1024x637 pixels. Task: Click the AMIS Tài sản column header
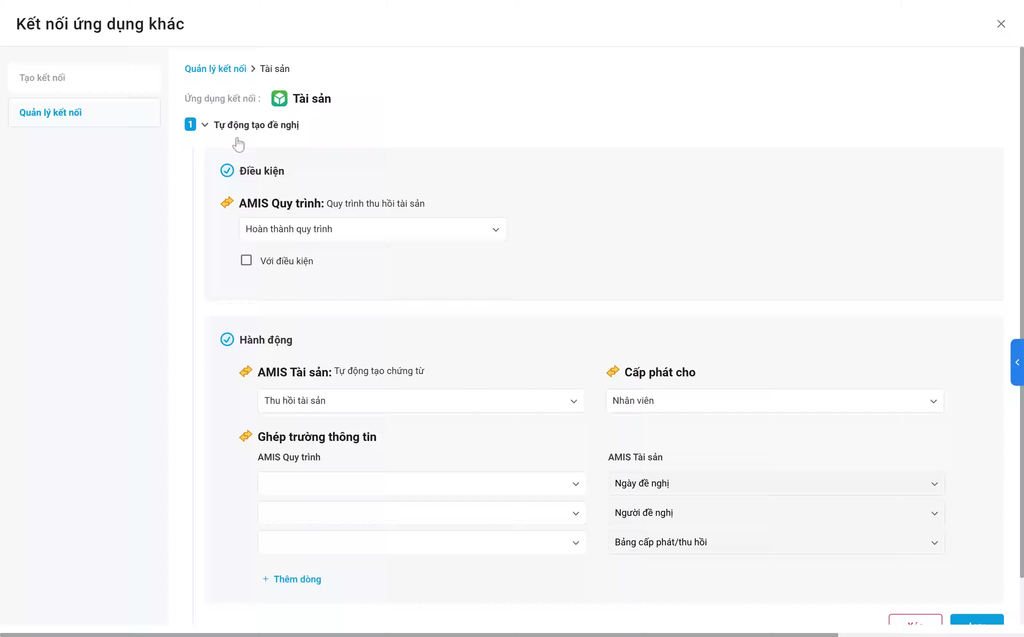point(635,457)
